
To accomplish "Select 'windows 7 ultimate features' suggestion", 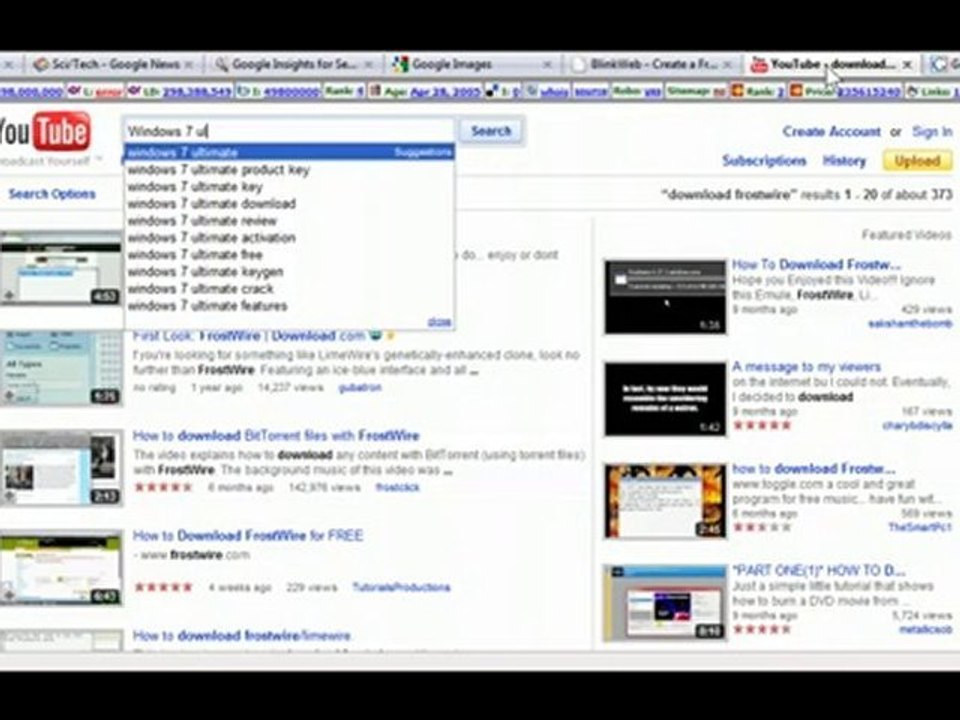I will (289, 306).
